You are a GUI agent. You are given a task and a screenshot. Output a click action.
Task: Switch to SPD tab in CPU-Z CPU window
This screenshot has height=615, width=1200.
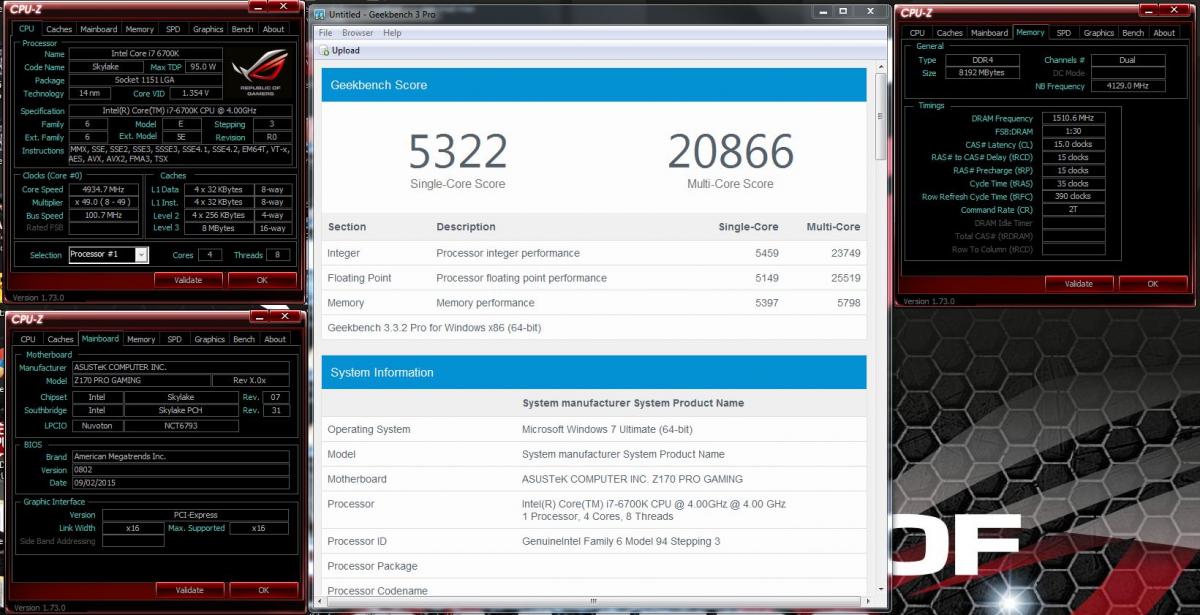[173, 29]
